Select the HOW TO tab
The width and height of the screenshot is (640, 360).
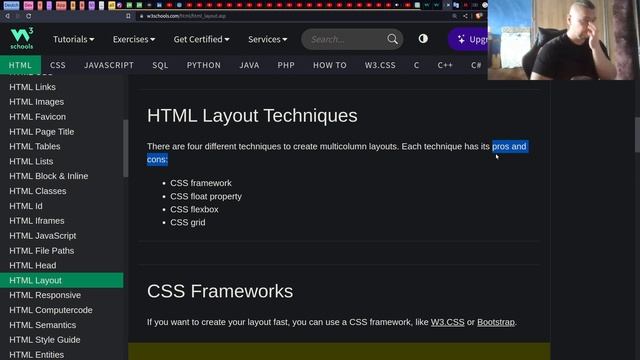330,65
